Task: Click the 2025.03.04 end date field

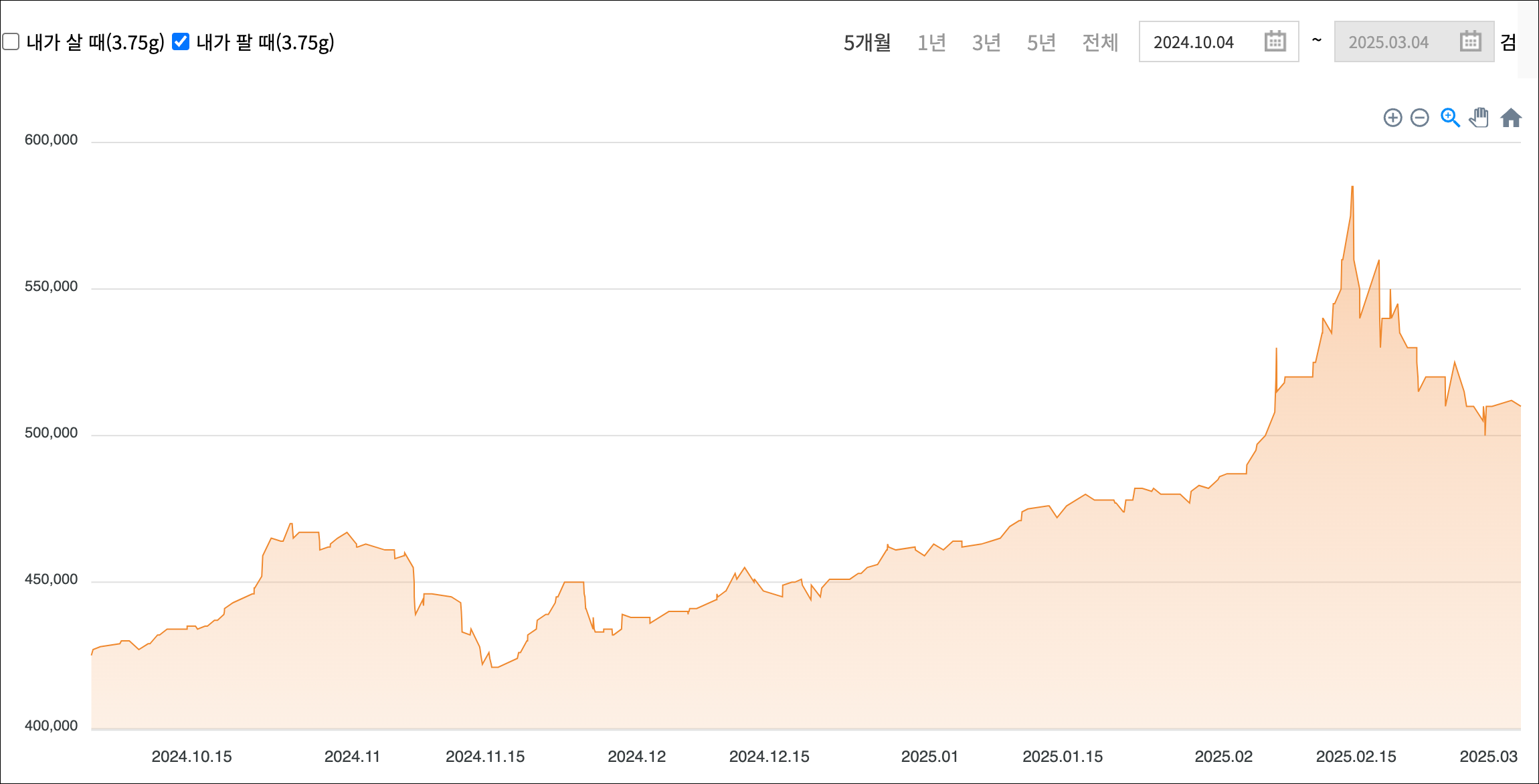Action: click(1388, 42)
